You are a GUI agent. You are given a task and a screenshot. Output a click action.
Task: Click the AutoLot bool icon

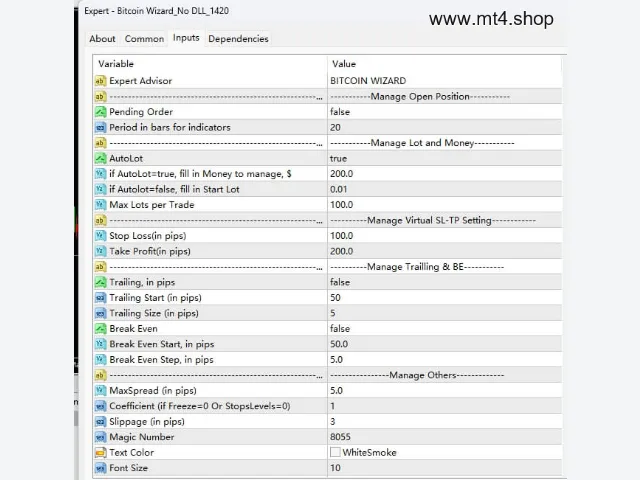coord(100,158)
